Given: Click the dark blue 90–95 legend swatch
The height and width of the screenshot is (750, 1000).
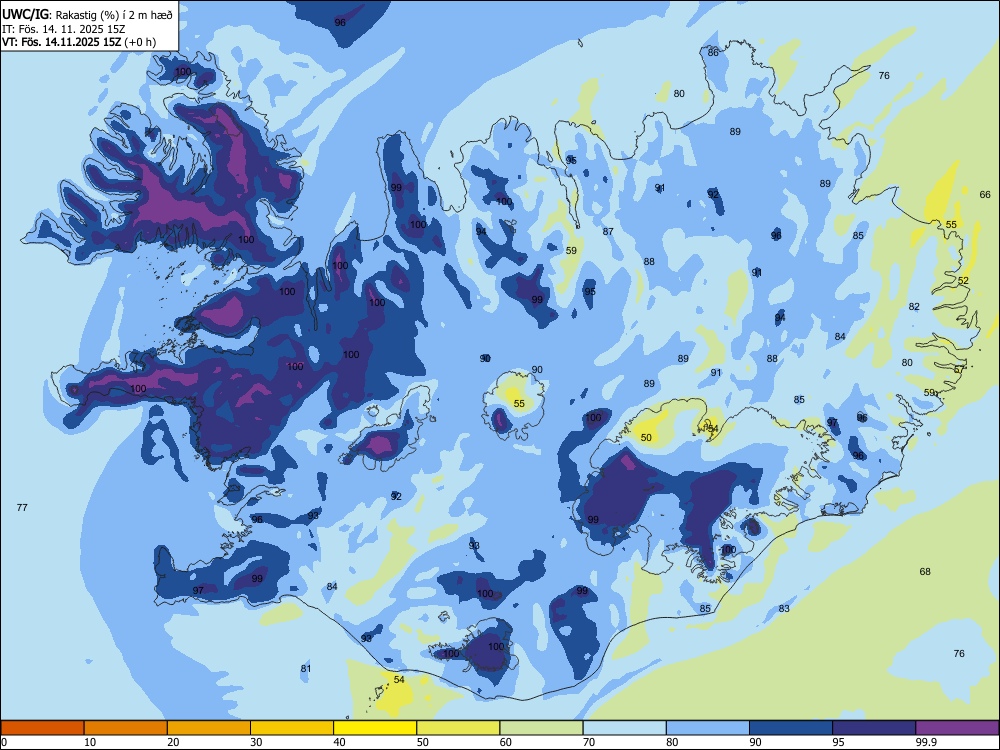Looking at the screenshot, I should (x=791, y=728).
